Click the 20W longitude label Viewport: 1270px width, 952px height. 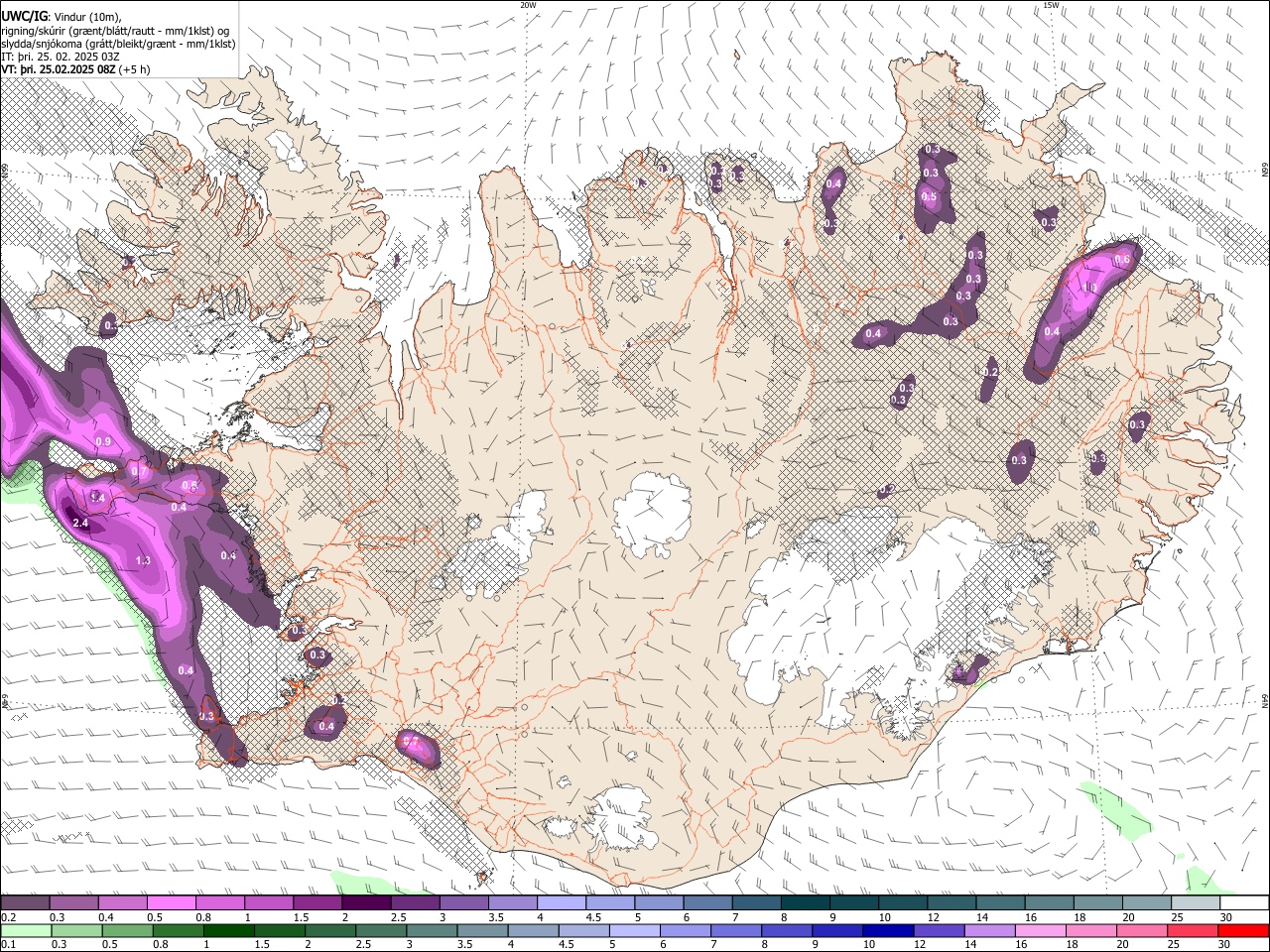tap(528, 5)
